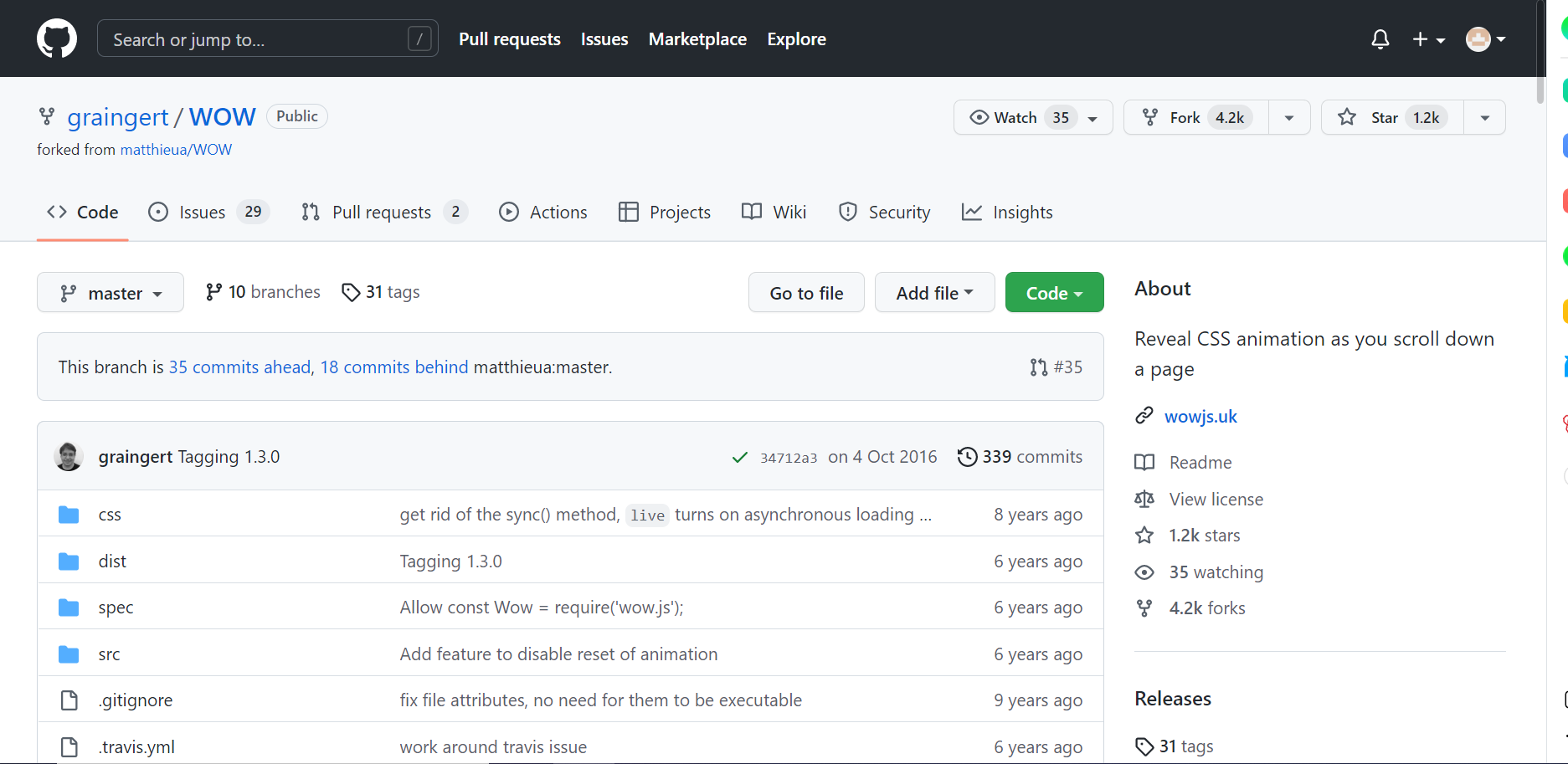
Task: Open the WOW repository name link
Action: click(x=223, y=117)
